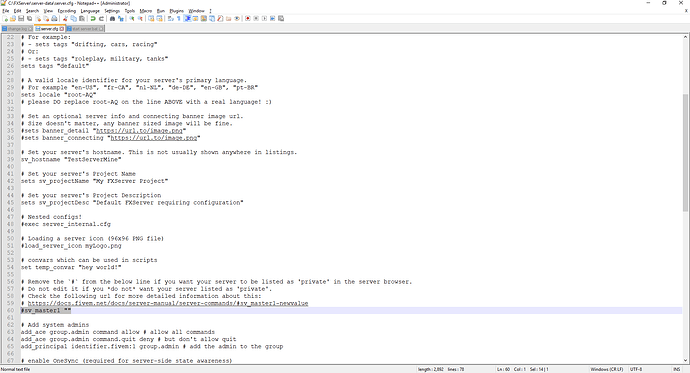Image resolution: width=690 pixels, height=373 pixels.
Task: Zoom in using the toolbar magnifier icon
Action: 132,18
